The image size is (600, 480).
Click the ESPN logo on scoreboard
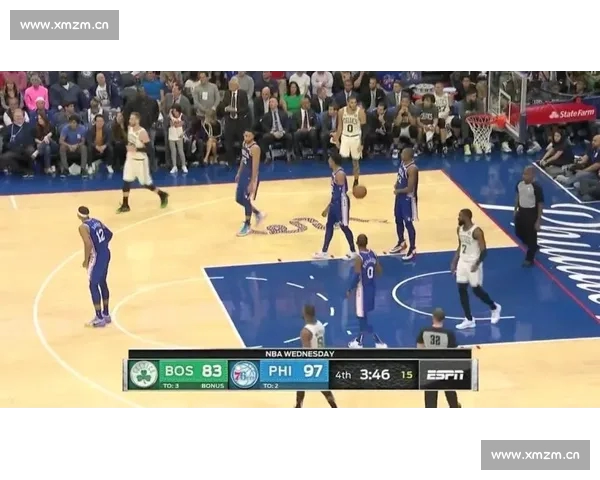(x=445, y=375)
